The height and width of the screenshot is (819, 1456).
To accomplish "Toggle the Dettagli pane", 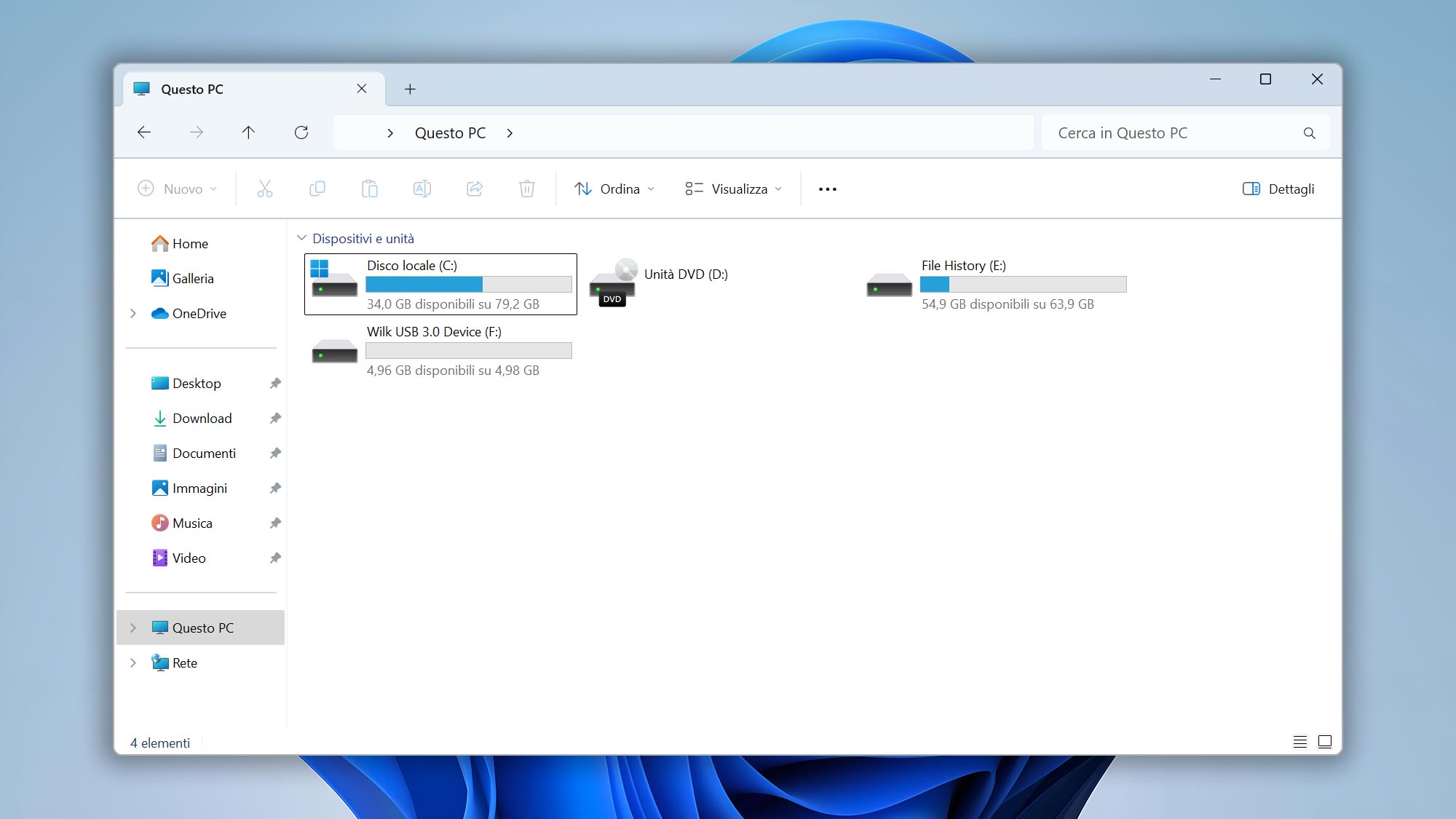I will [1278, 189].
